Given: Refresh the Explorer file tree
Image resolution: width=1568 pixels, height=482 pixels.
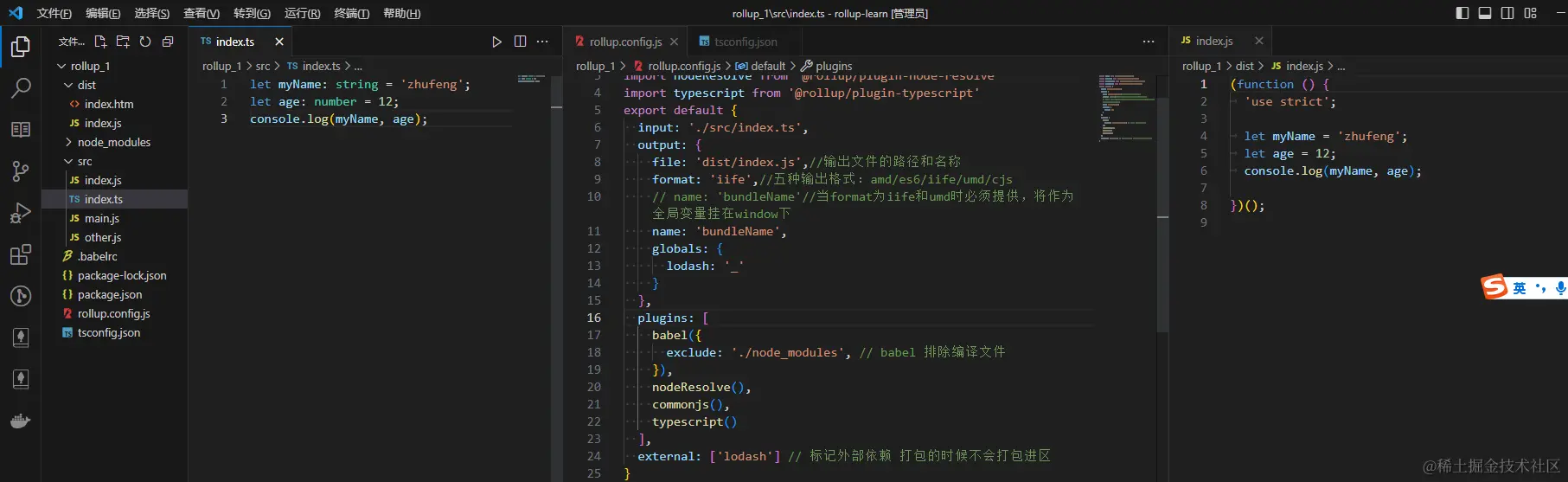Looking at the screenshot, I should 145,42.
